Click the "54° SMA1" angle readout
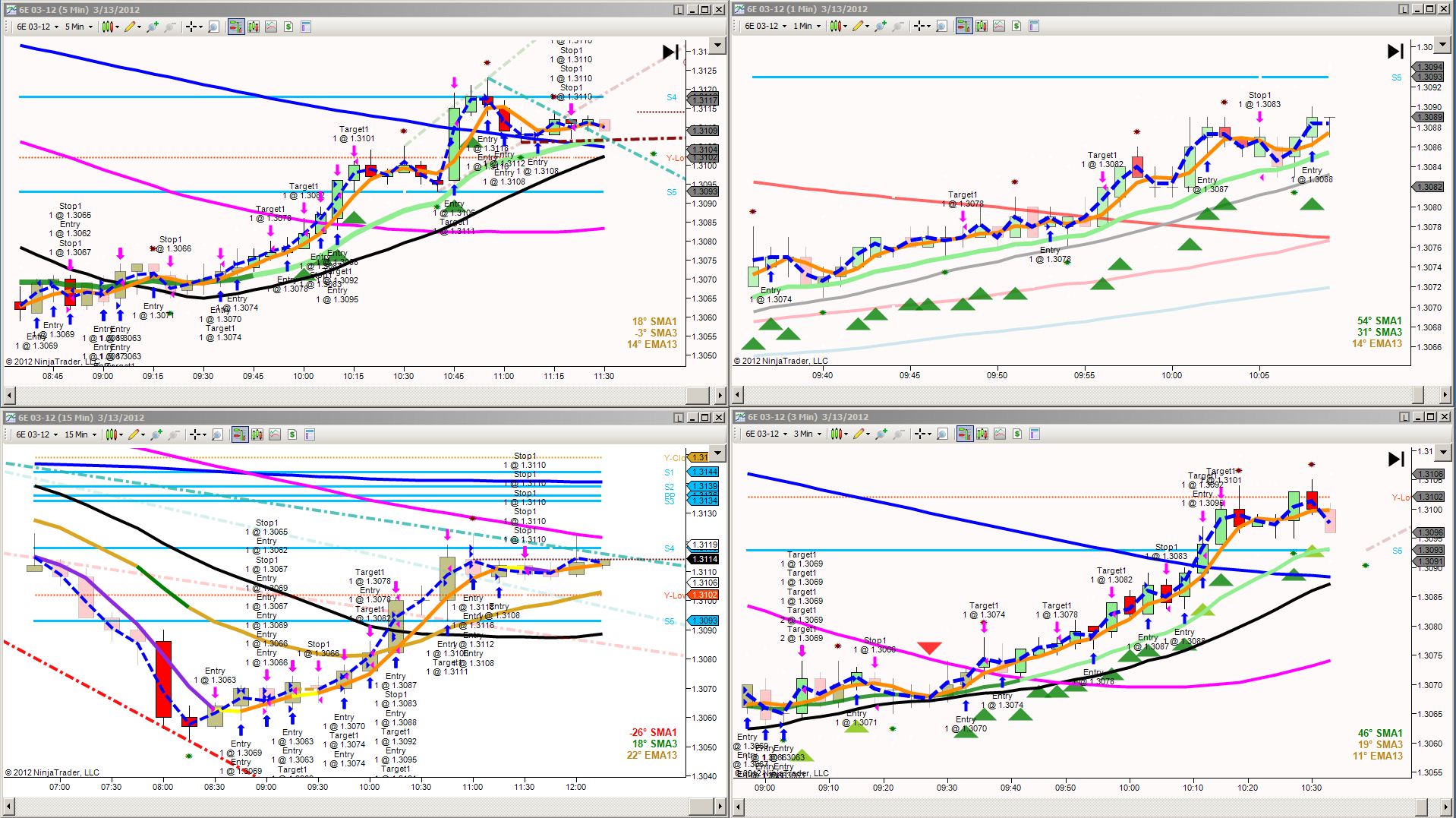This screenshot has height=818, width=1456. [1379, 321]
